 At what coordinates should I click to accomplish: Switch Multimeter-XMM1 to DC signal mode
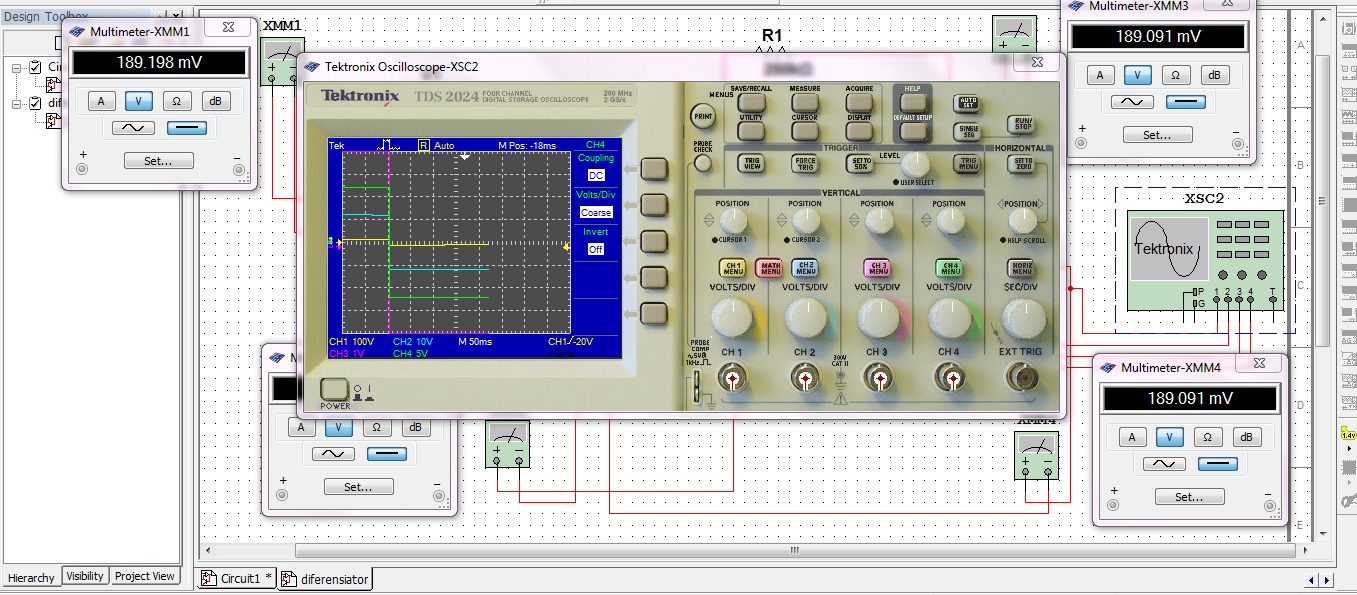click(186, 128)
